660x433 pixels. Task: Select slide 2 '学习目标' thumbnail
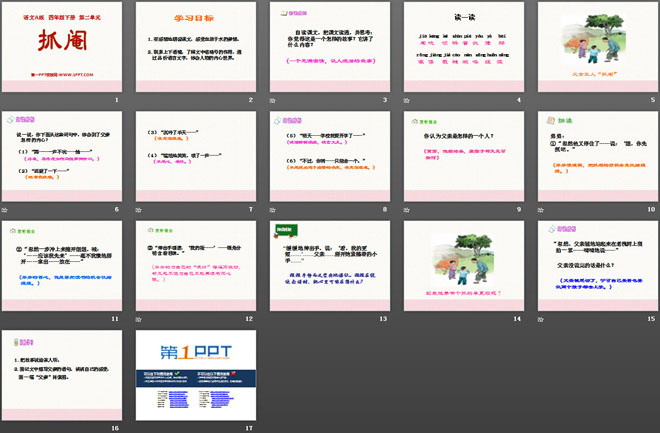(x=196, y=47)
